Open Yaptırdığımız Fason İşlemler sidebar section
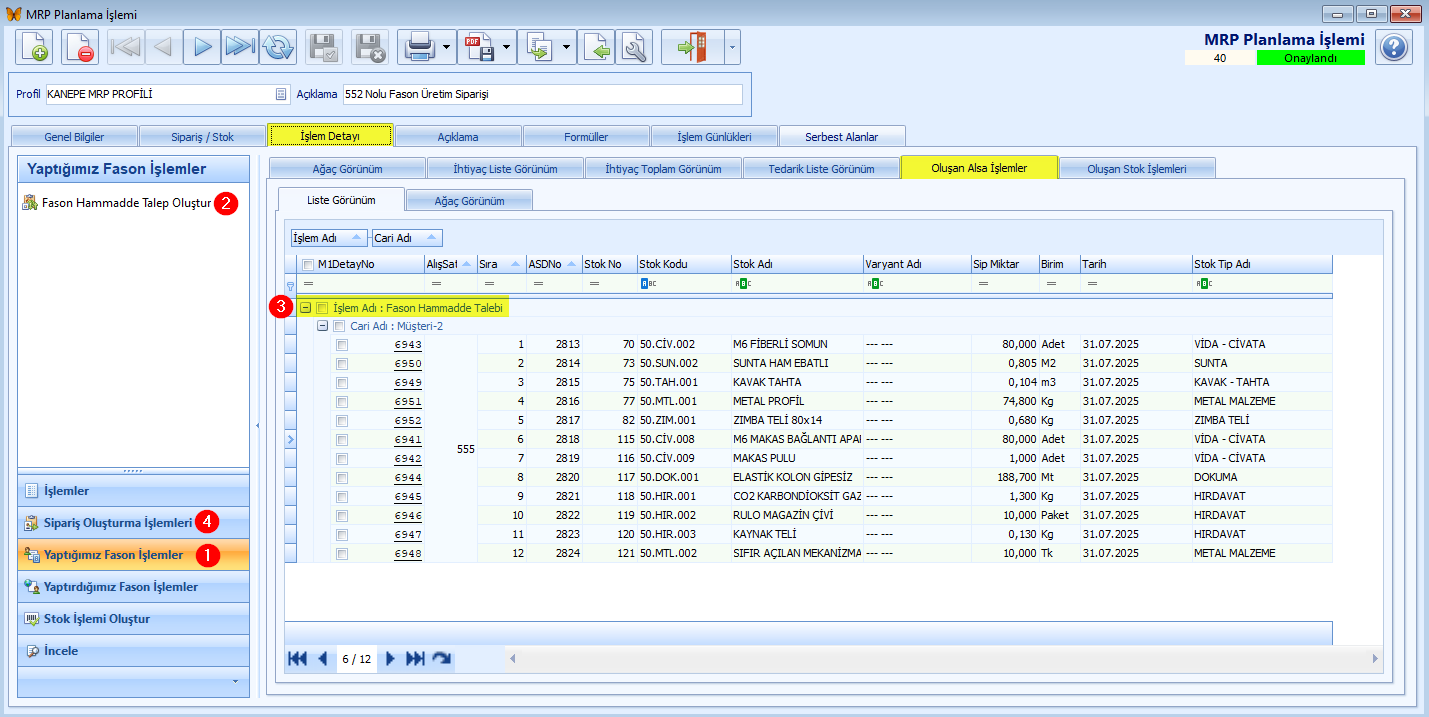The image size is (1429, 717). click(134, 587)
